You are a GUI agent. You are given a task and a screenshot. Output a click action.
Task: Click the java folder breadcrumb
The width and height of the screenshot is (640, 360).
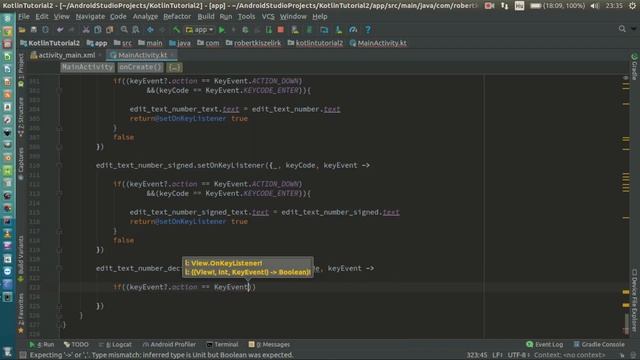tap(180, 43)
